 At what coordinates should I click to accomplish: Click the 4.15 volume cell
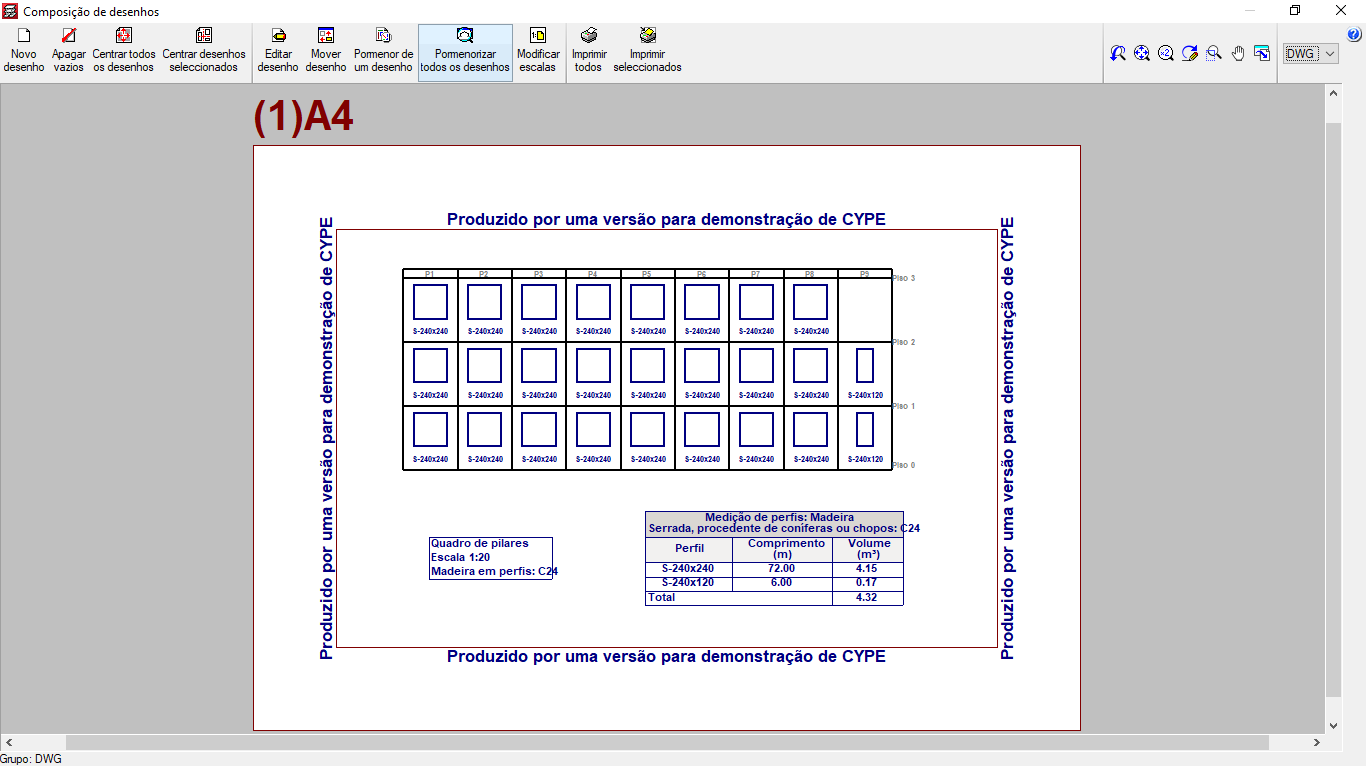[867, 568]
